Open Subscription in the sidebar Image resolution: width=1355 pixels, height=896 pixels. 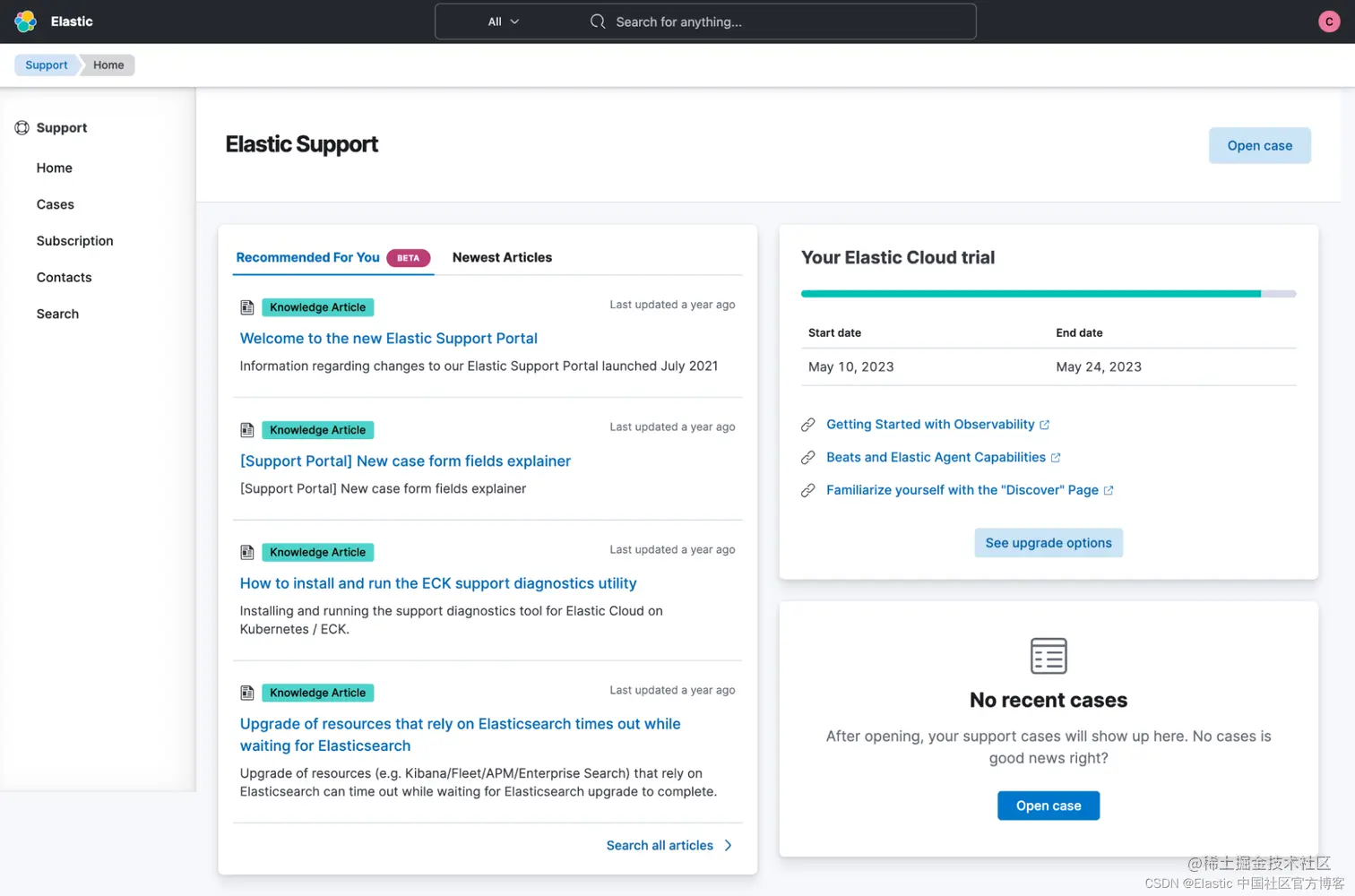[75, 241]
